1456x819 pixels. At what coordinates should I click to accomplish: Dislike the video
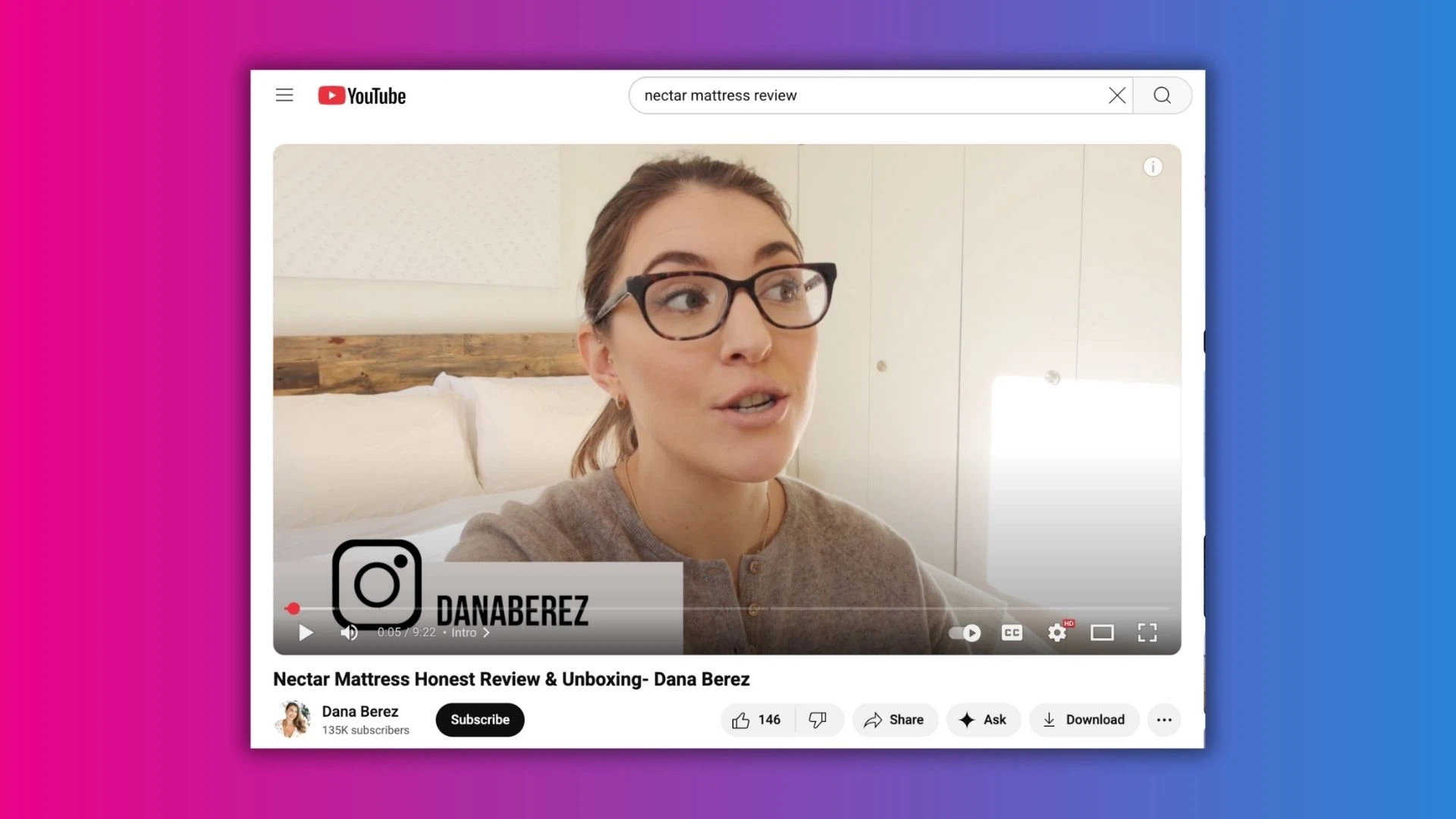[x=818, y=720]
